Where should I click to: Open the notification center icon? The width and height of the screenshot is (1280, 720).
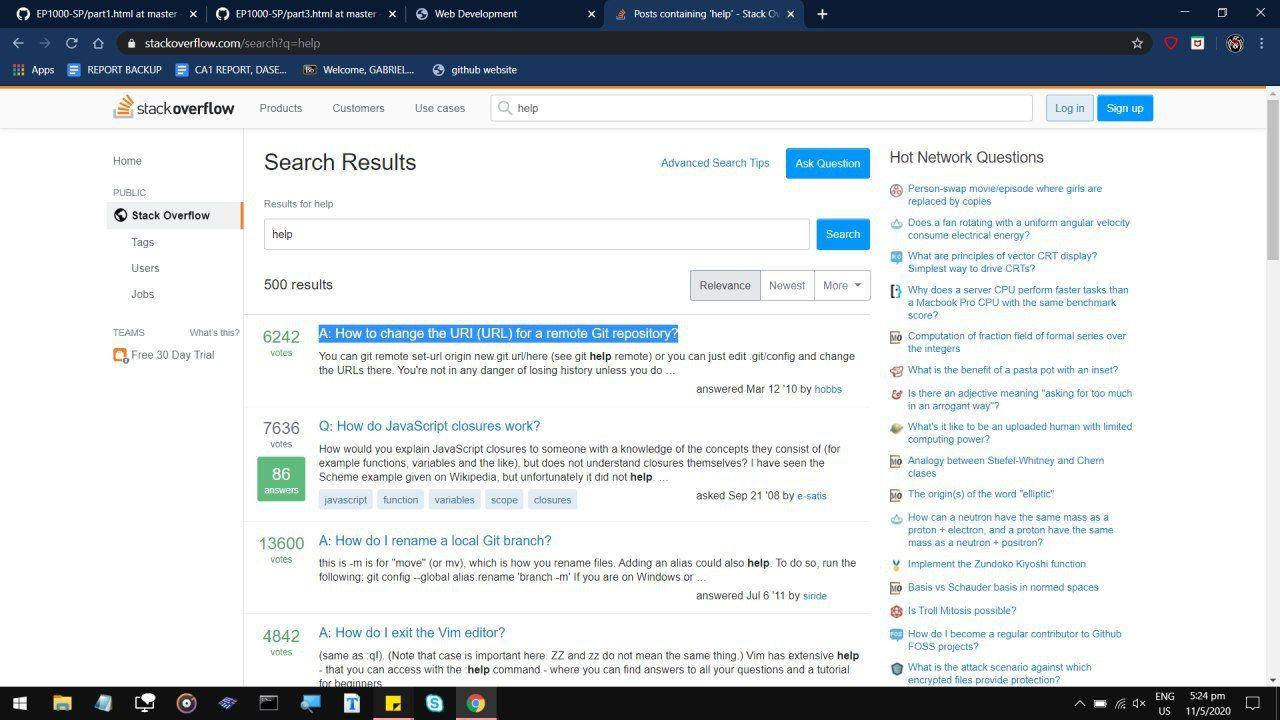(x=1252, y=703)
